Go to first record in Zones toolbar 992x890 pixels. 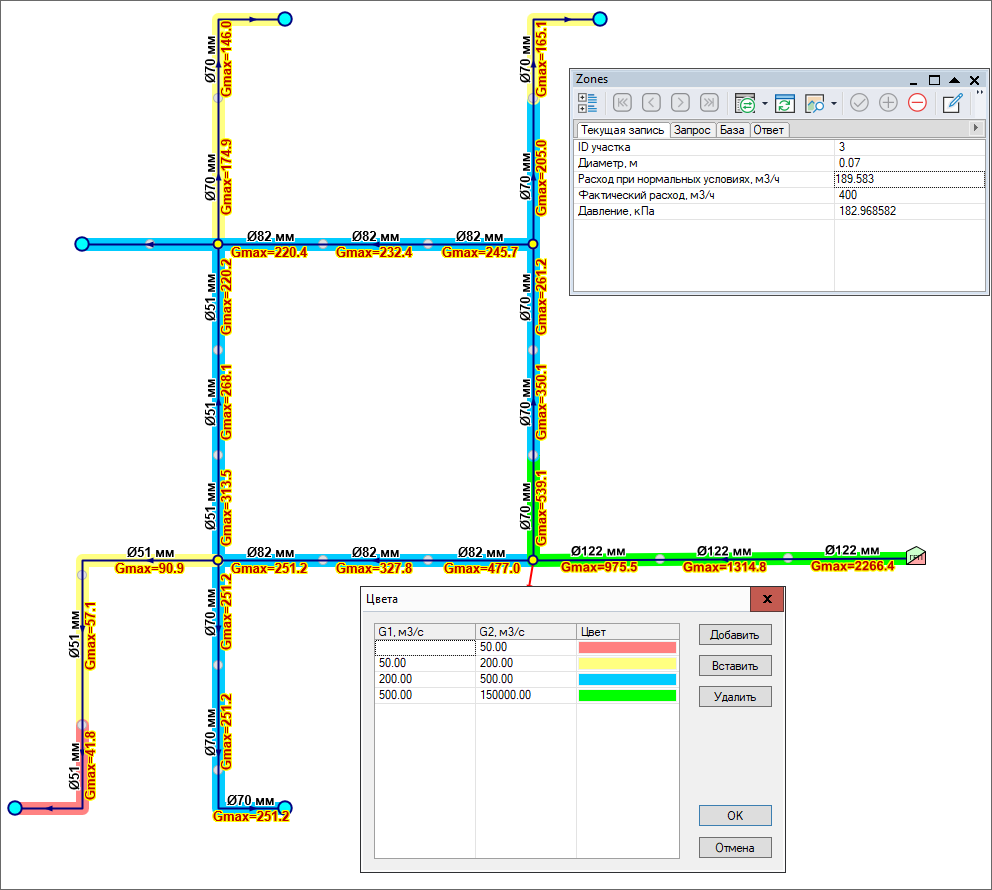coord(622,102)
